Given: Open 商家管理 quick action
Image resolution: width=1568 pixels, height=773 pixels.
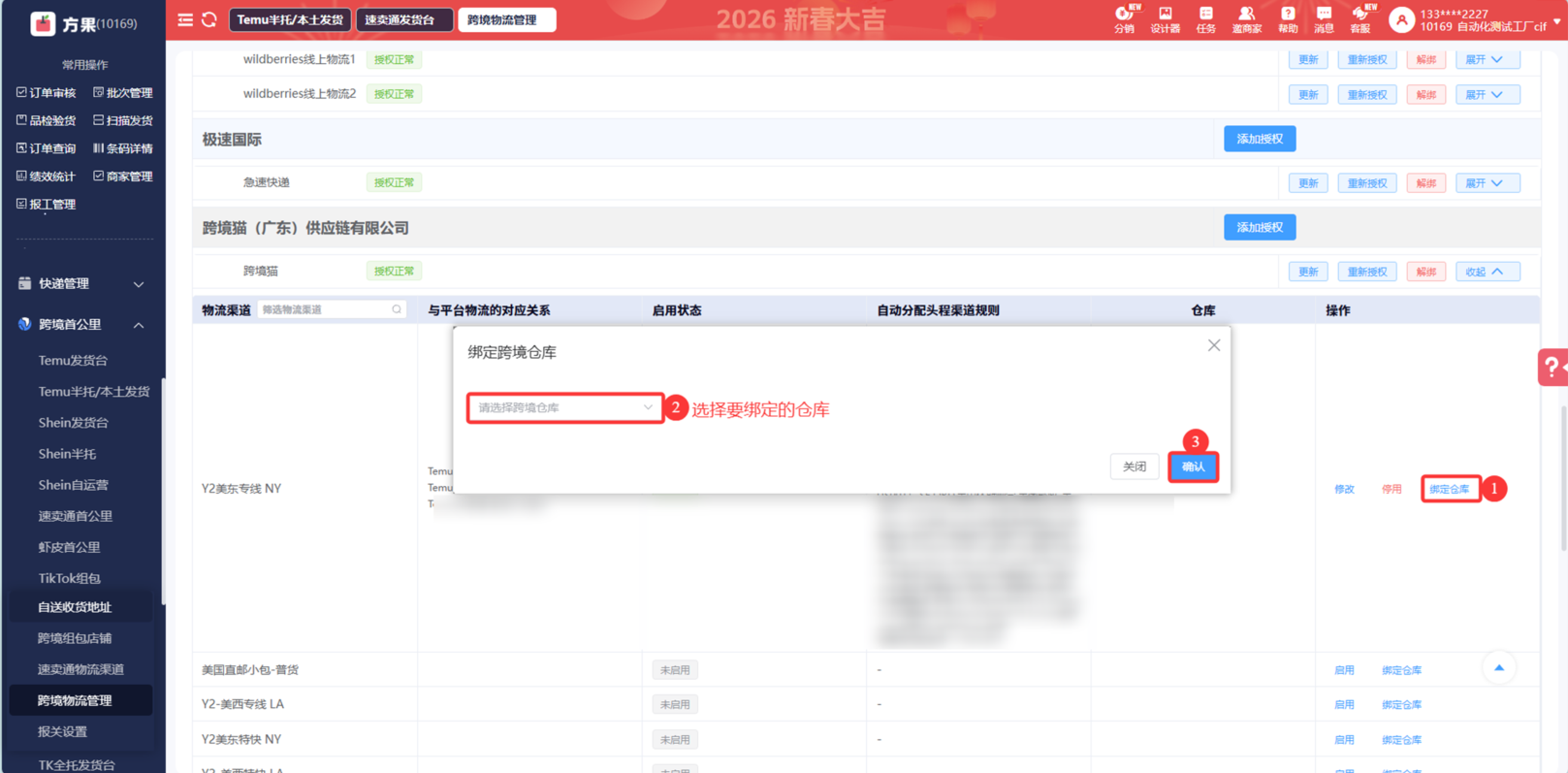Looking at the screenshot, I should pos(122,177).
